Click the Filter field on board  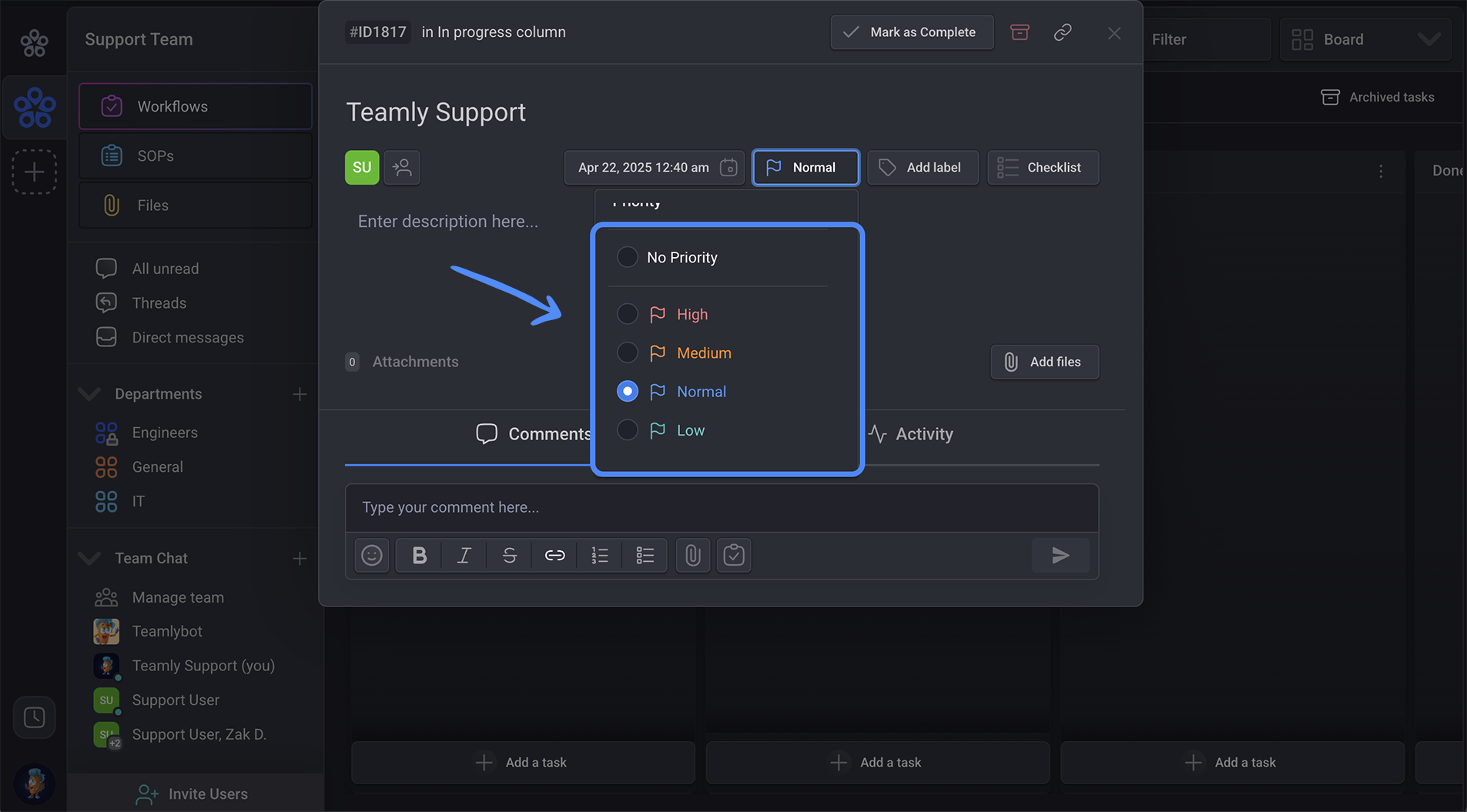1207,39
